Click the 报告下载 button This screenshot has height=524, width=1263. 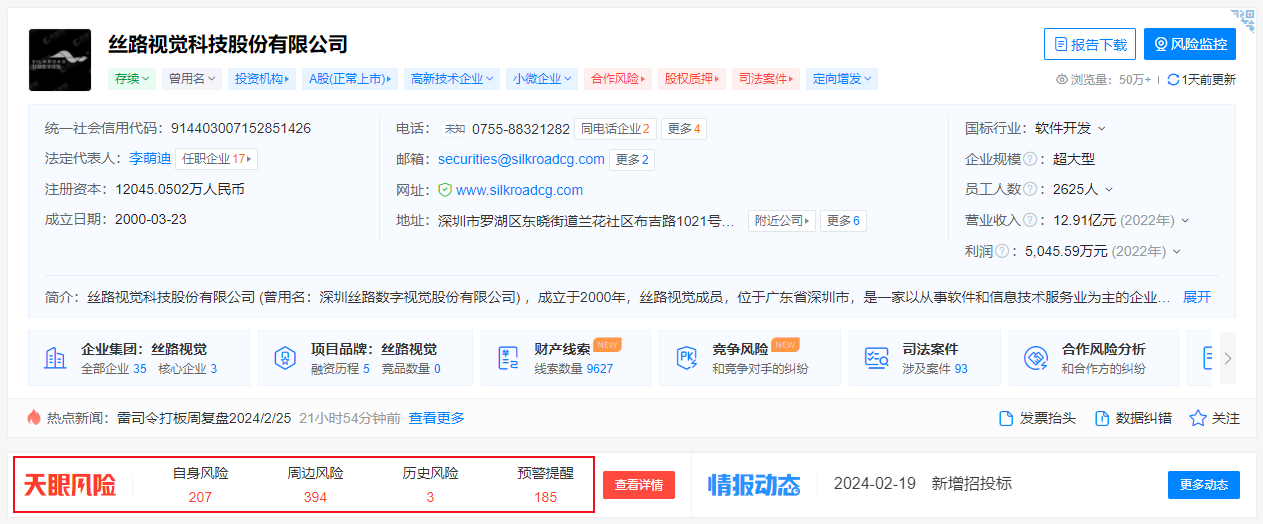pos(1090,44)
